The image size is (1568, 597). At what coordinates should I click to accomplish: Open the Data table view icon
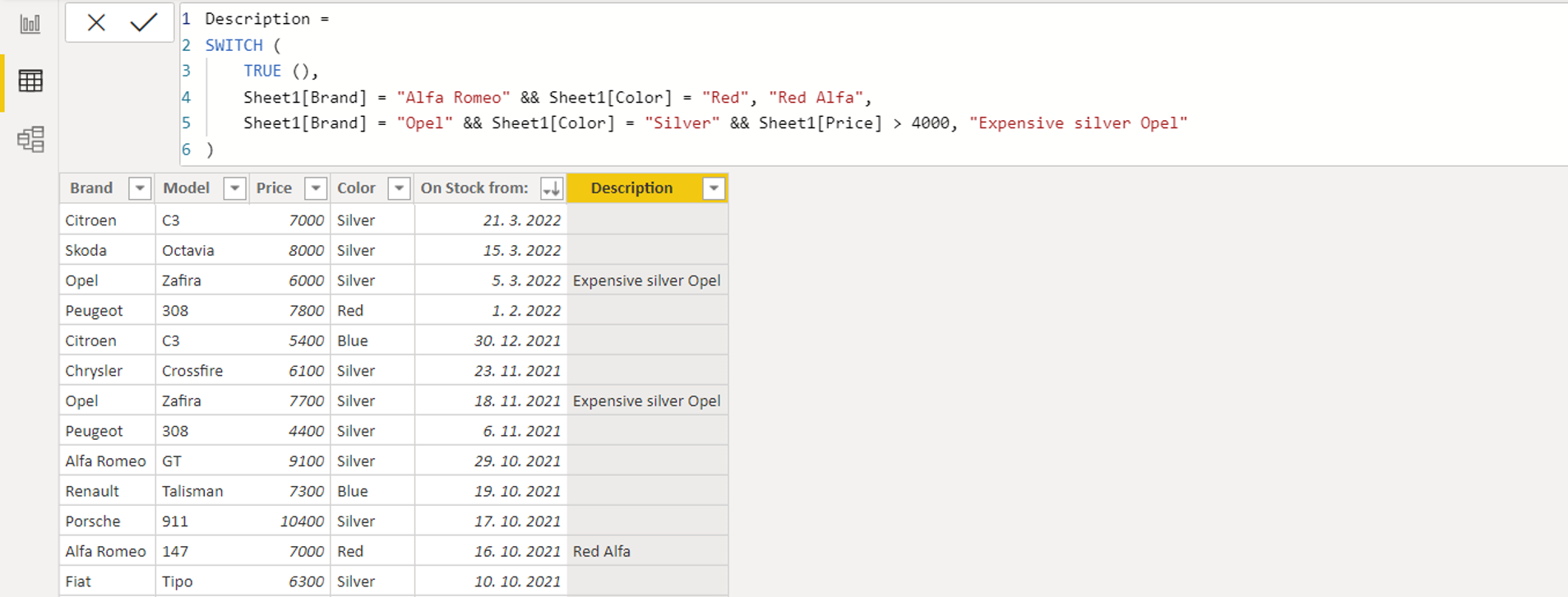point(30,81)
